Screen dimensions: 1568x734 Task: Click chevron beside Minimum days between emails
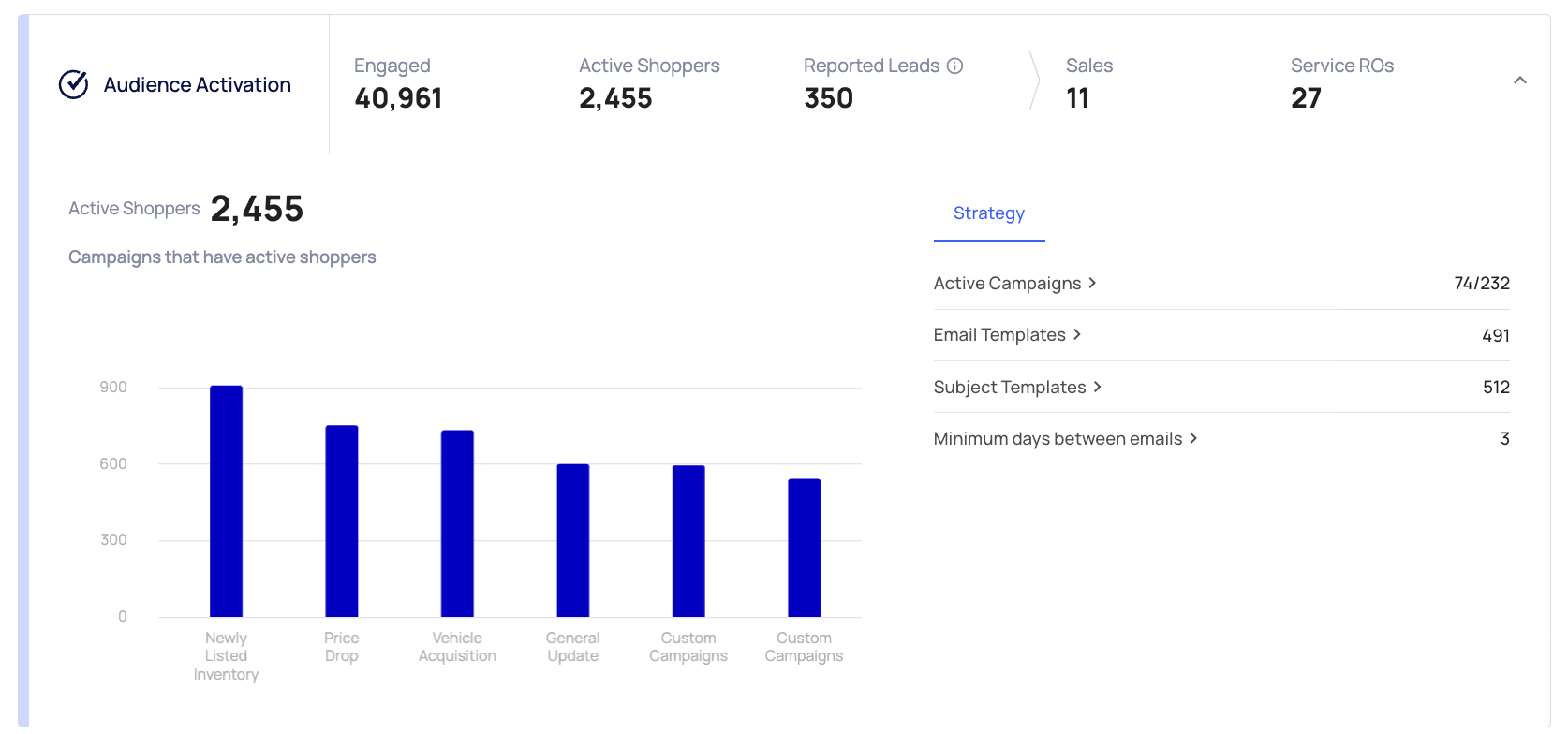coord(1193,438)
